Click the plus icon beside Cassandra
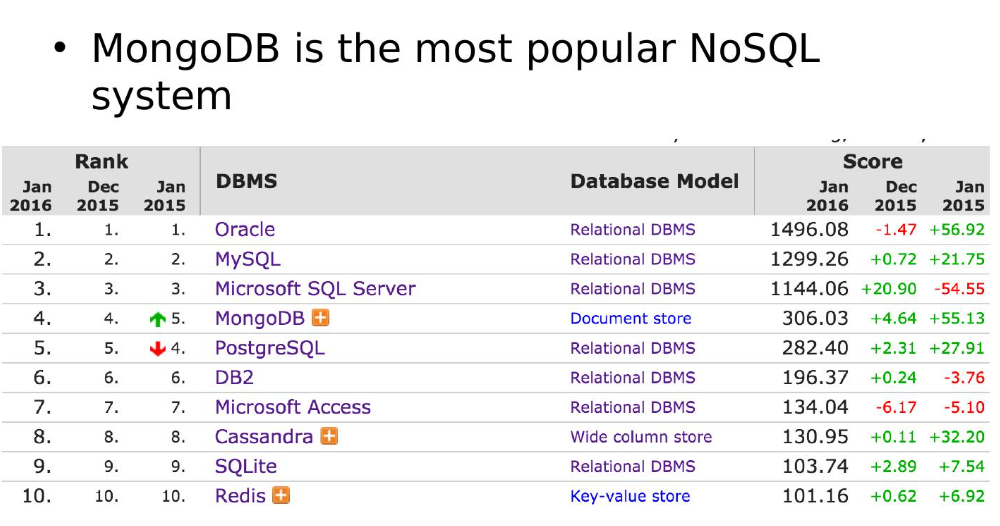 (329, 437)
